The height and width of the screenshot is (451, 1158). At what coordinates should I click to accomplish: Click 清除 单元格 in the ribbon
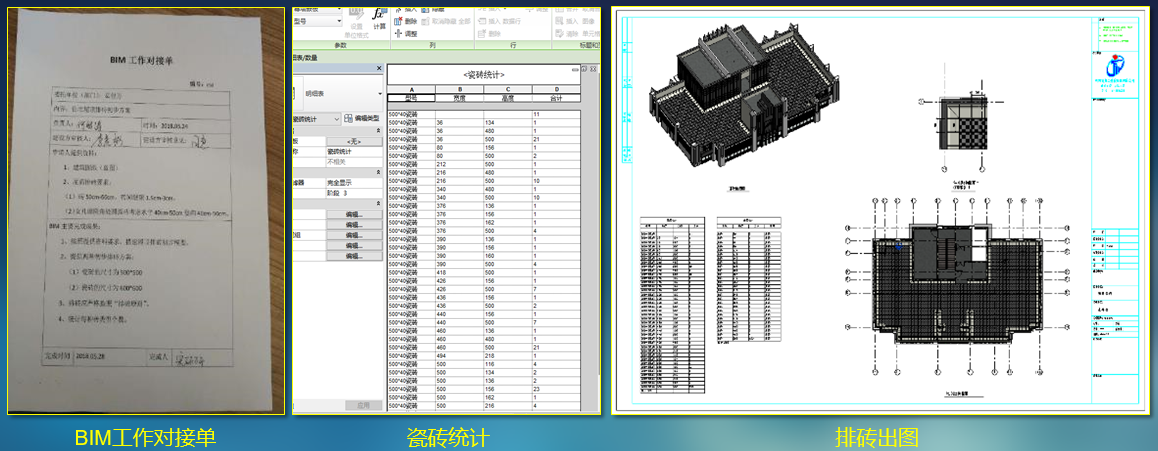[x=578, y=33]
